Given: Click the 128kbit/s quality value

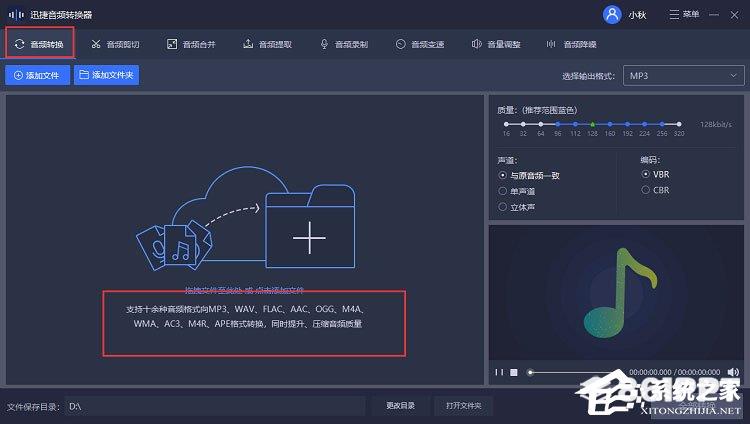Looking at the screenshot, I should [716, 124].
